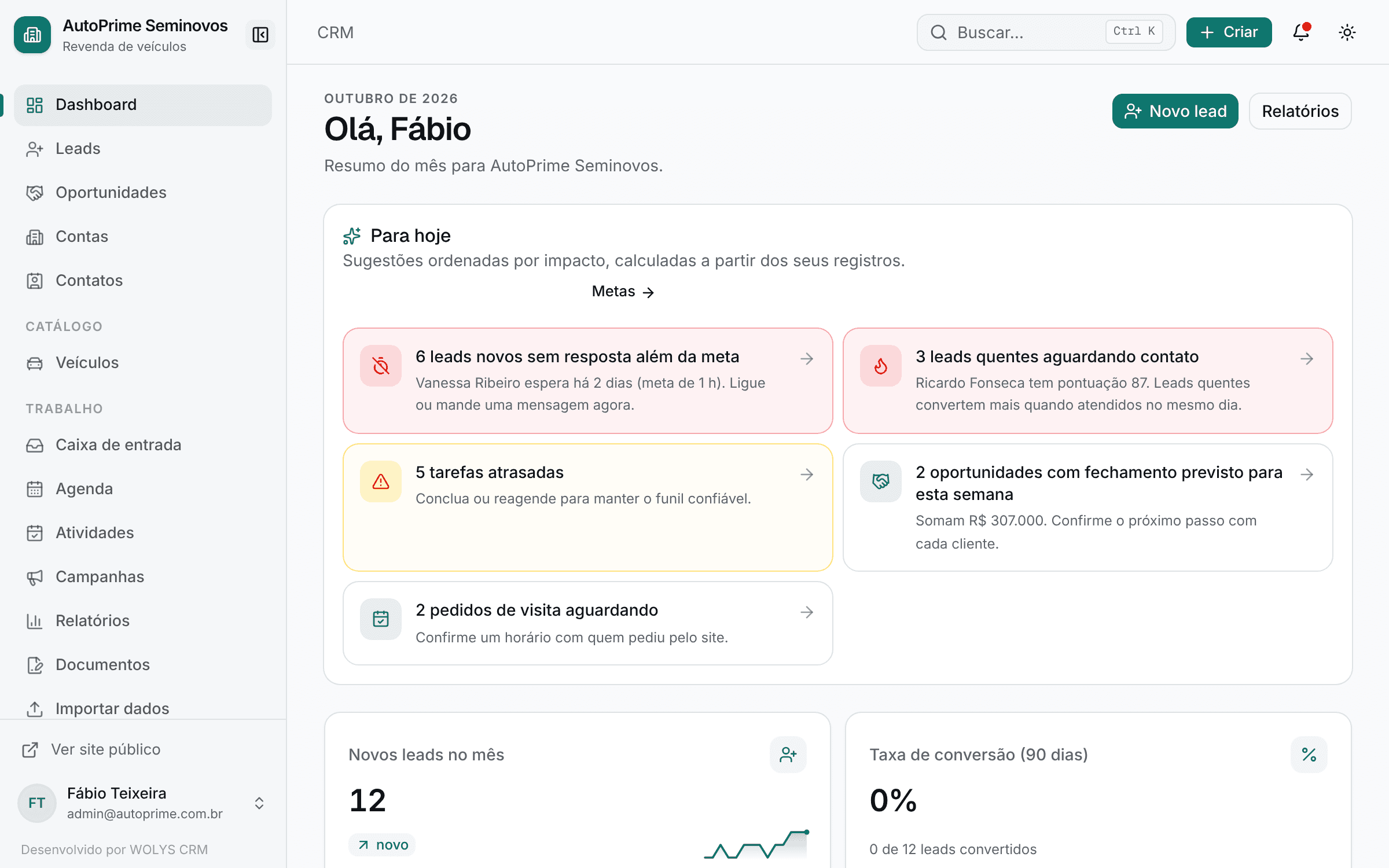
Task: Click the calendar-check icon on pedidos de visita
Action: 381,619
